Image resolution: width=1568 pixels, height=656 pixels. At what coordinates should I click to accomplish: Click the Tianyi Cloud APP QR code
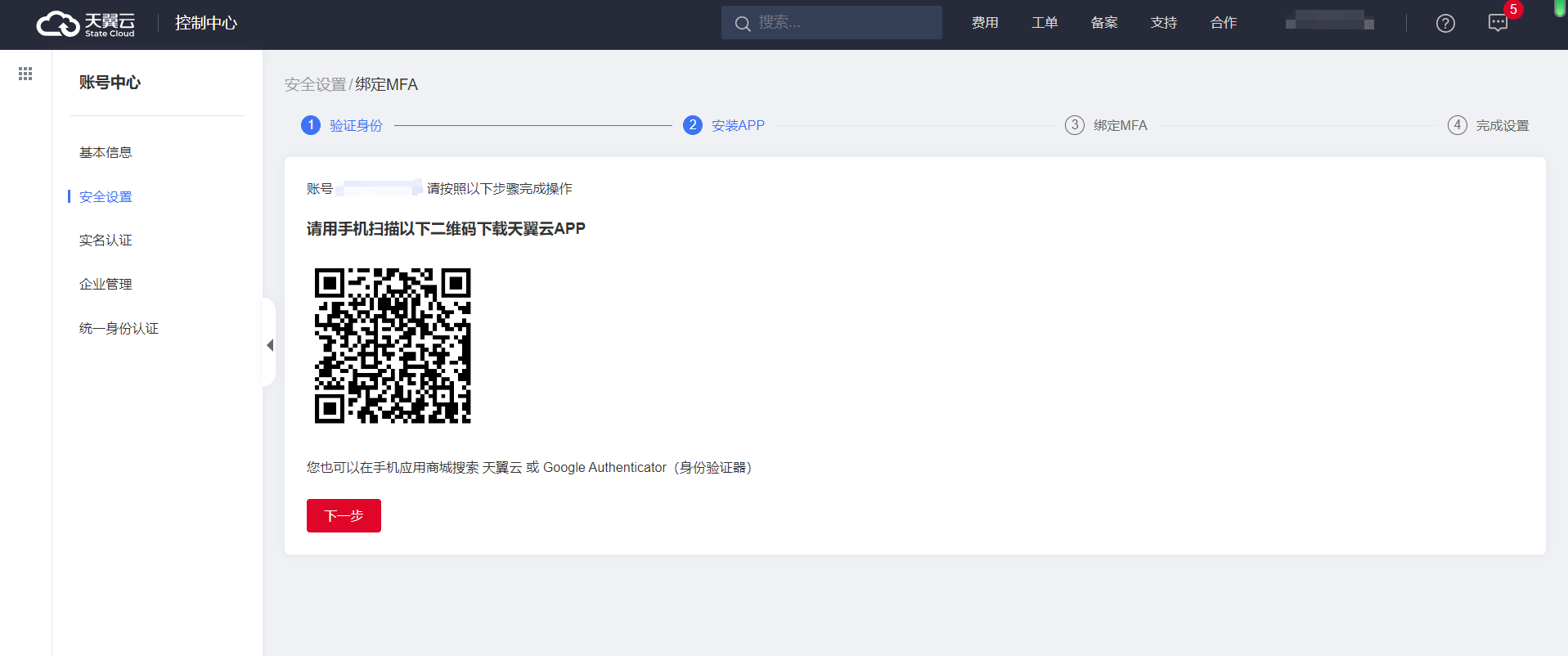point(393,345)
